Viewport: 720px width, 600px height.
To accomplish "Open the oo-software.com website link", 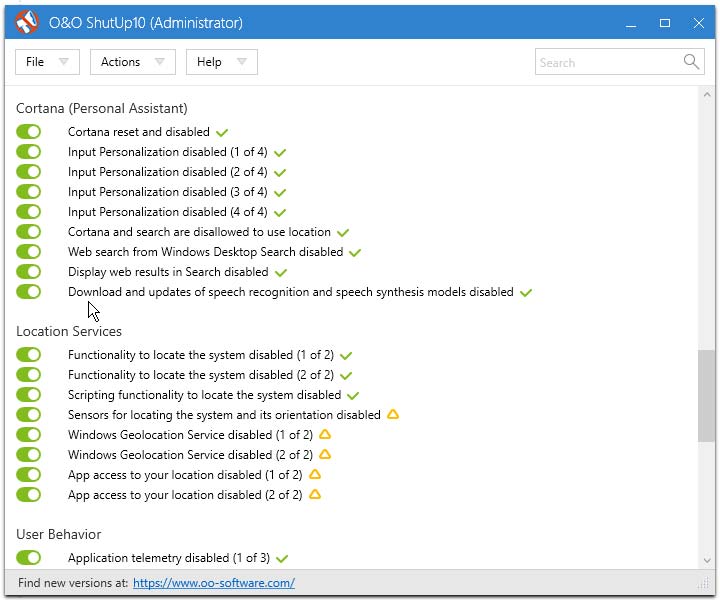I will click(214, 583).
